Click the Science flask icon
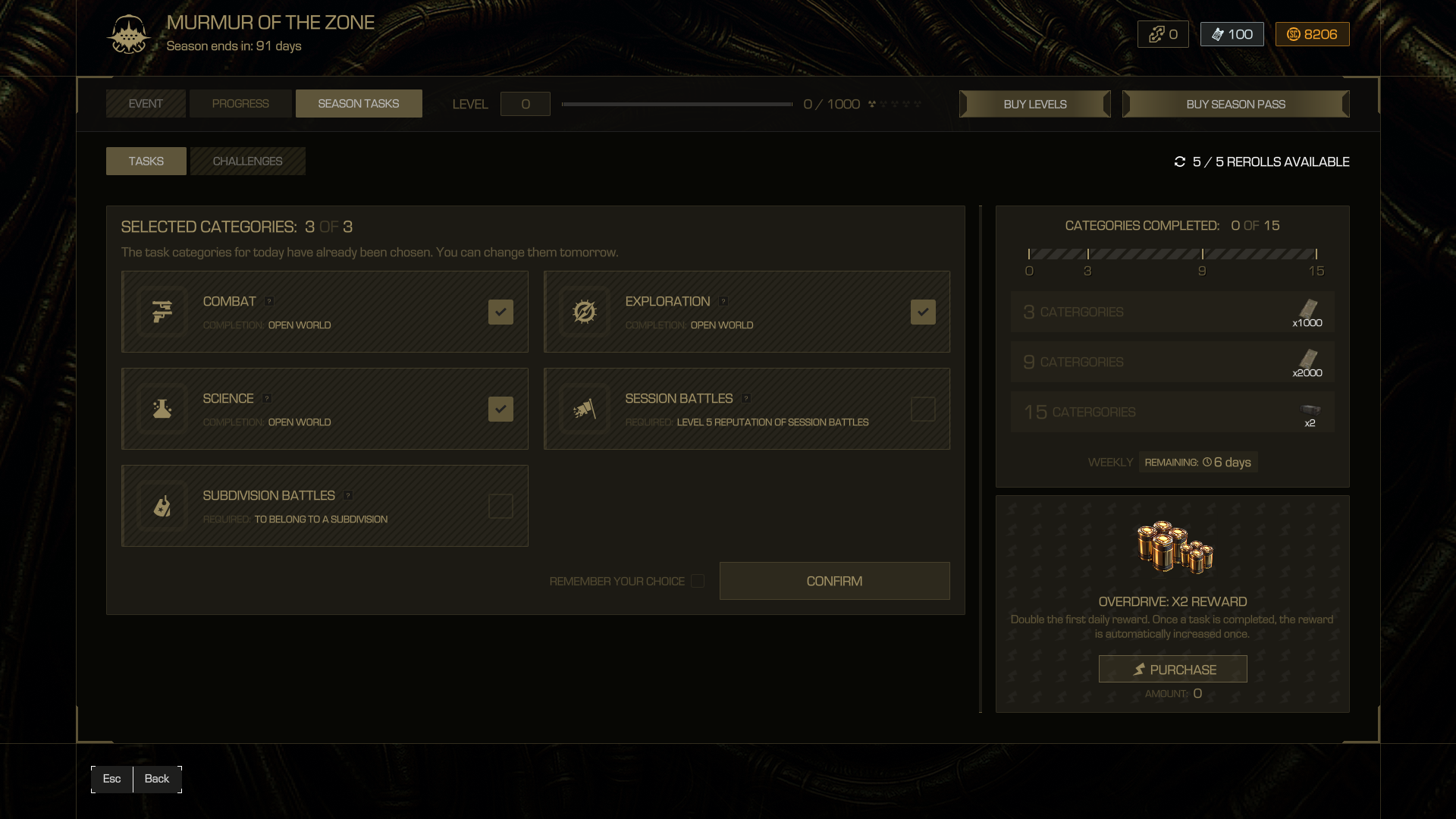This screenshot has height=819, width=1456. [x=162, y=409]
